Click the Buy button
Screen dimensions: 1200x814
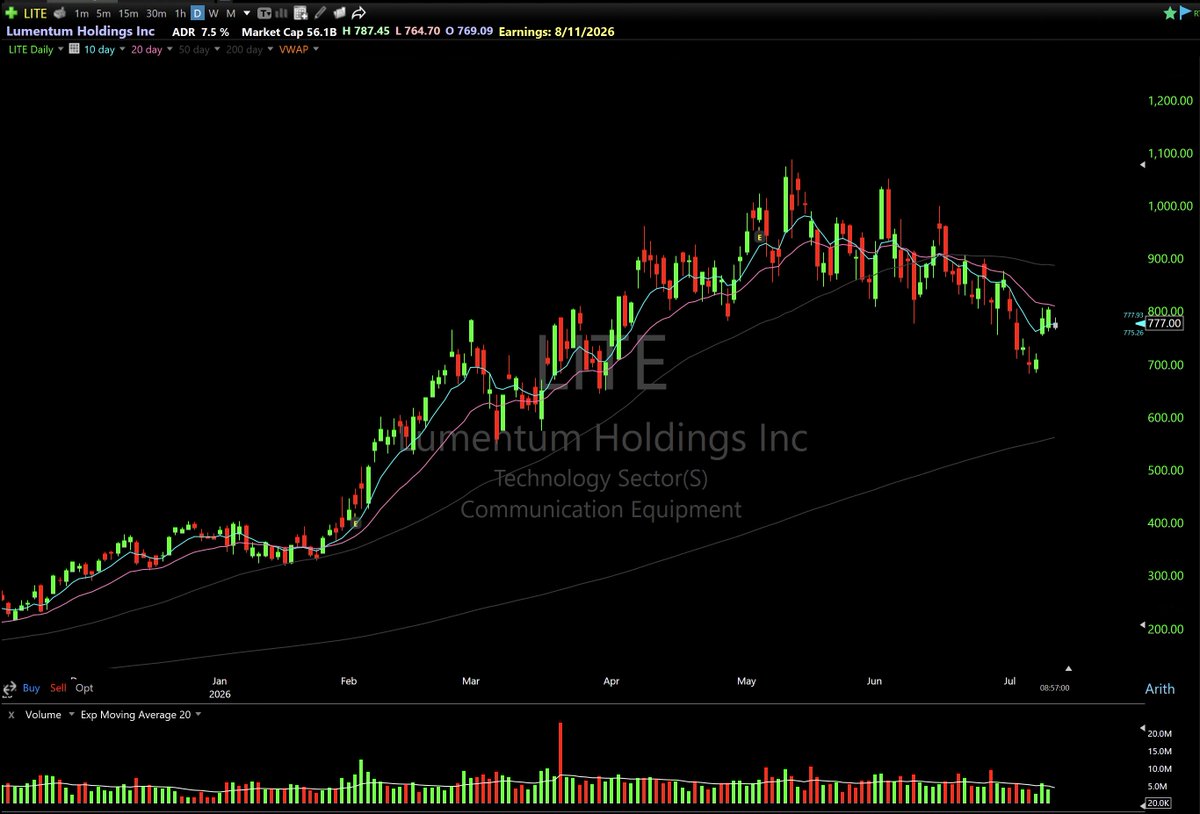pos(31,688)
